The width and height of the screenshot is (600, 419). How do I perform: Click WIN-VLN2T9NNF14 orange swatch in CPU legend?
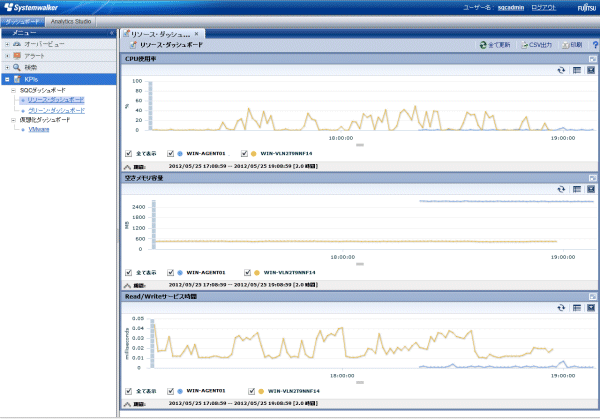253,153
